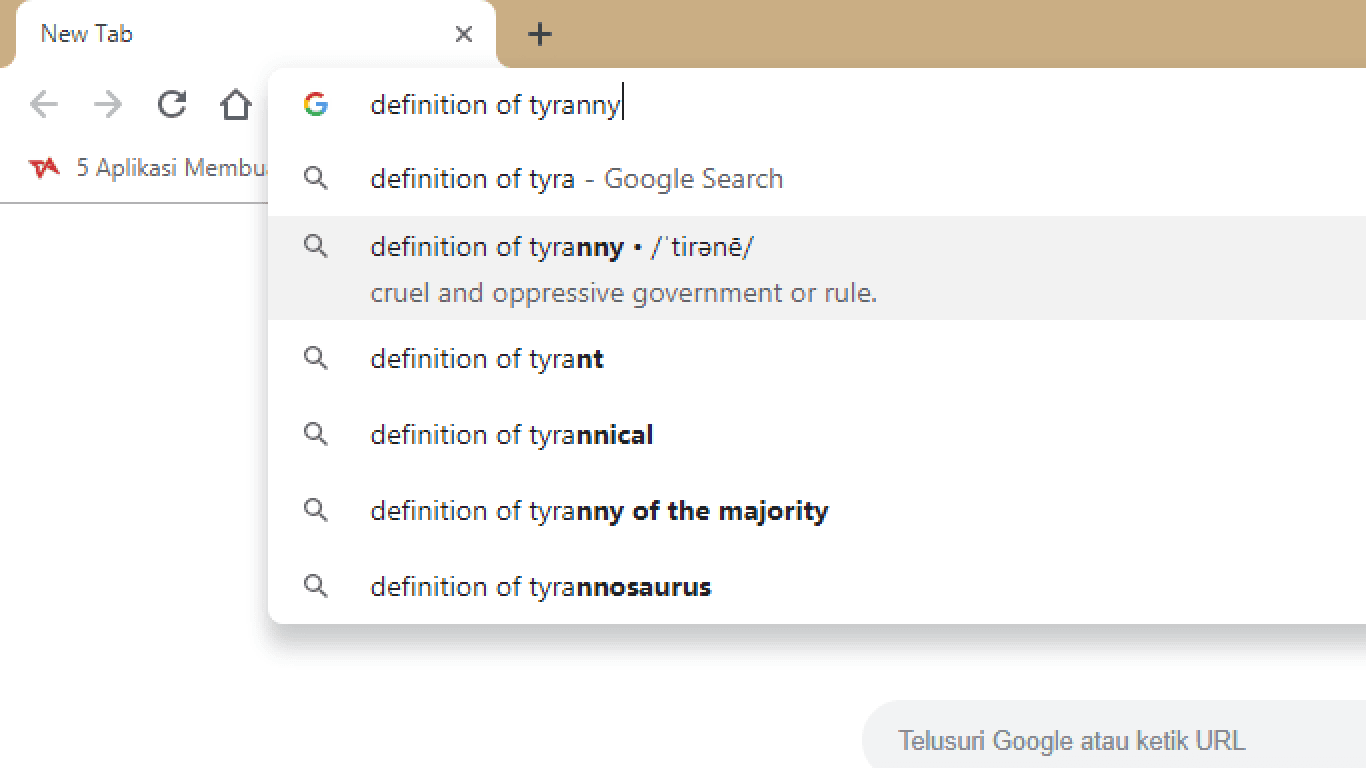Close the New Tab tab
The image size is (1366, 768).
[x=463, y=34]
